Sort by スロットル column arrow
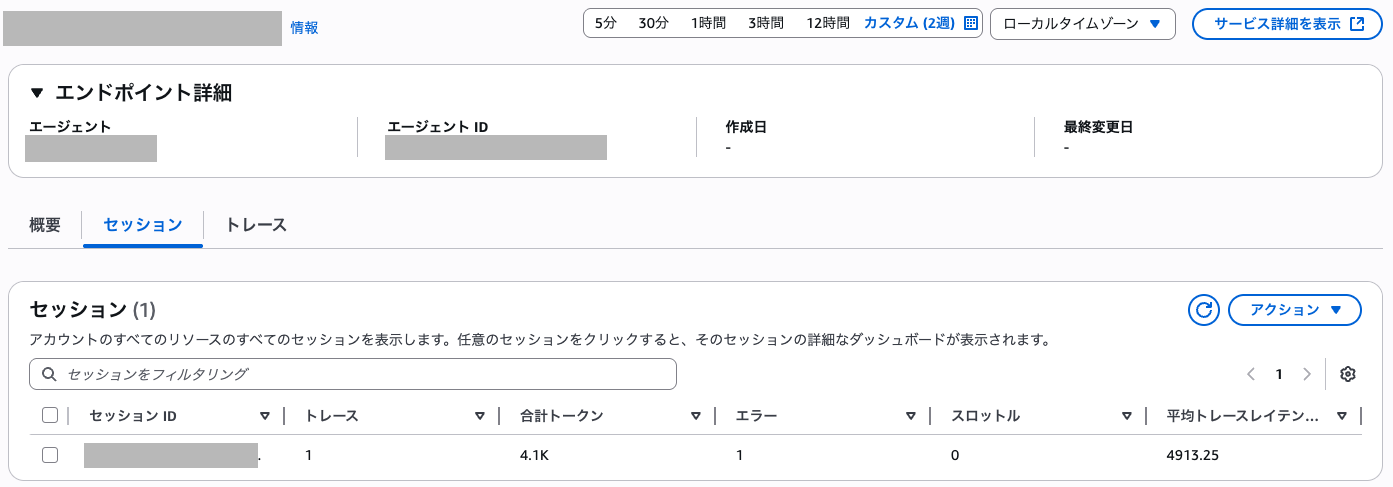This screenshot has width=1393, height=487. 1127,416
